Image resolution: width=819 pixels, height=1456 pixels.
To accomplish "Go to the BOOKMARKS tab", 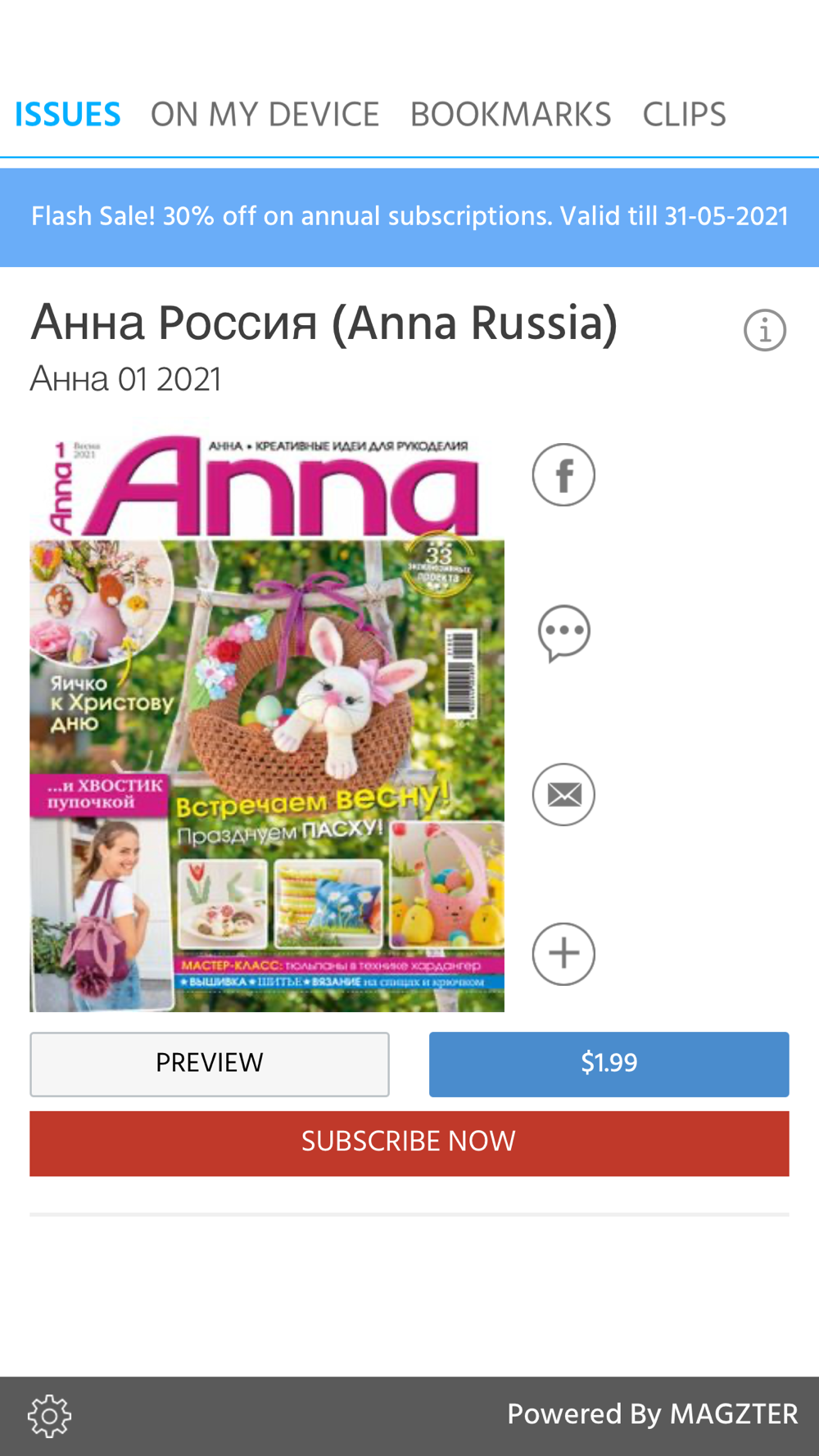I will point(510,115).
